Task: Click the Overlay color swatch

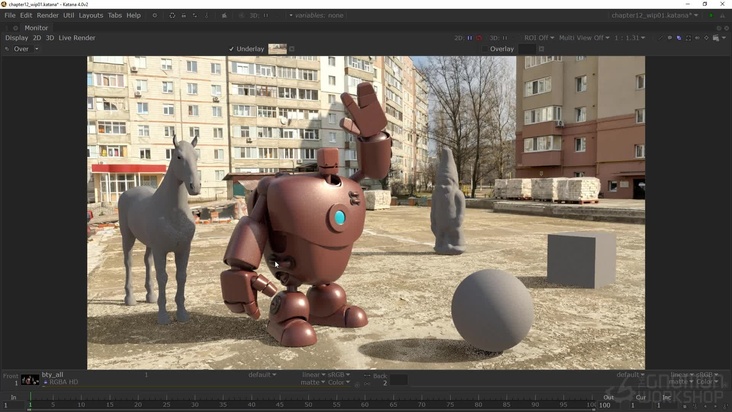Action: click(526, 49)
